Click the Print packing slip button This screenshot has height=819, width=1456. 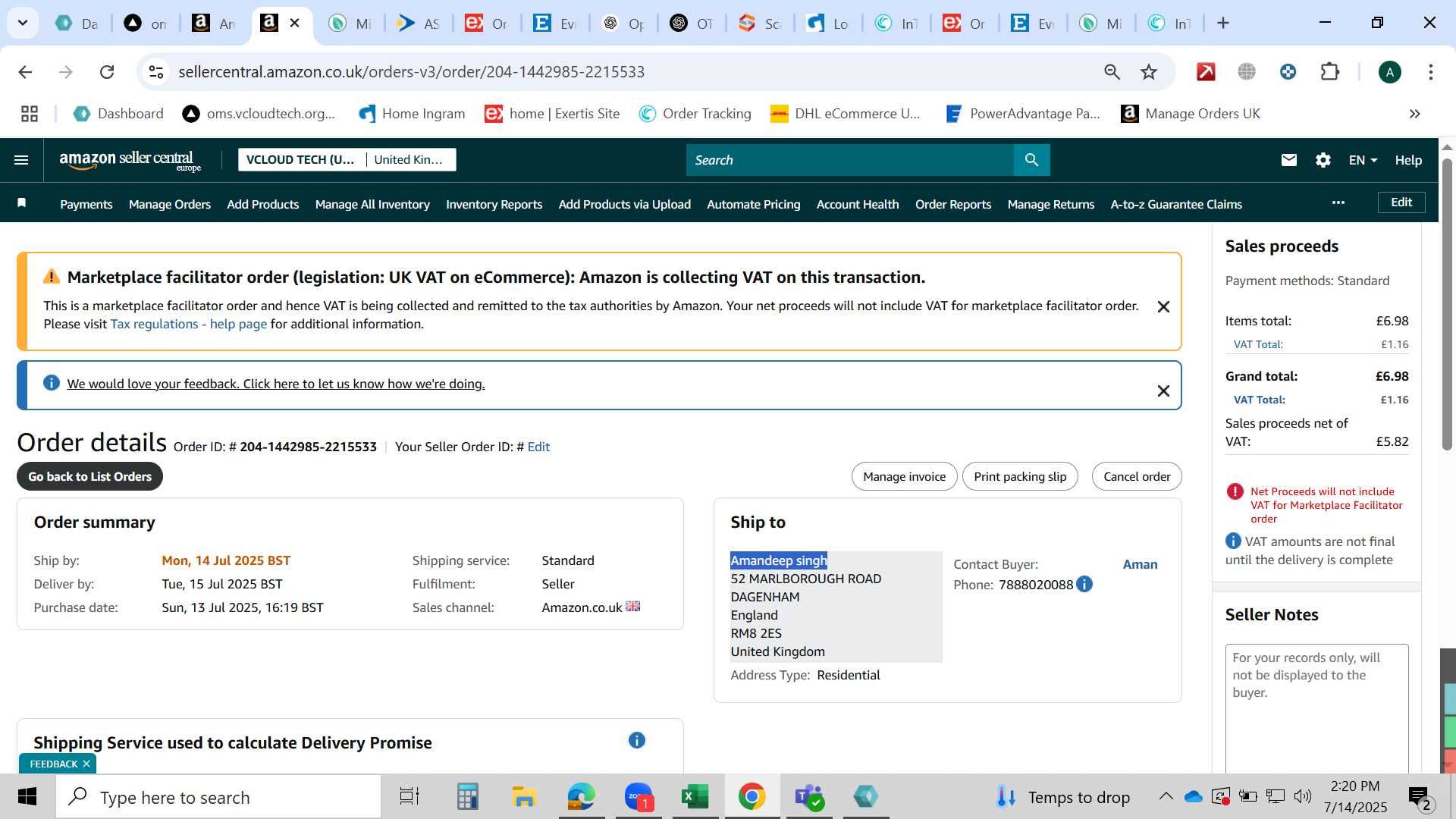tap(1020, 476)
